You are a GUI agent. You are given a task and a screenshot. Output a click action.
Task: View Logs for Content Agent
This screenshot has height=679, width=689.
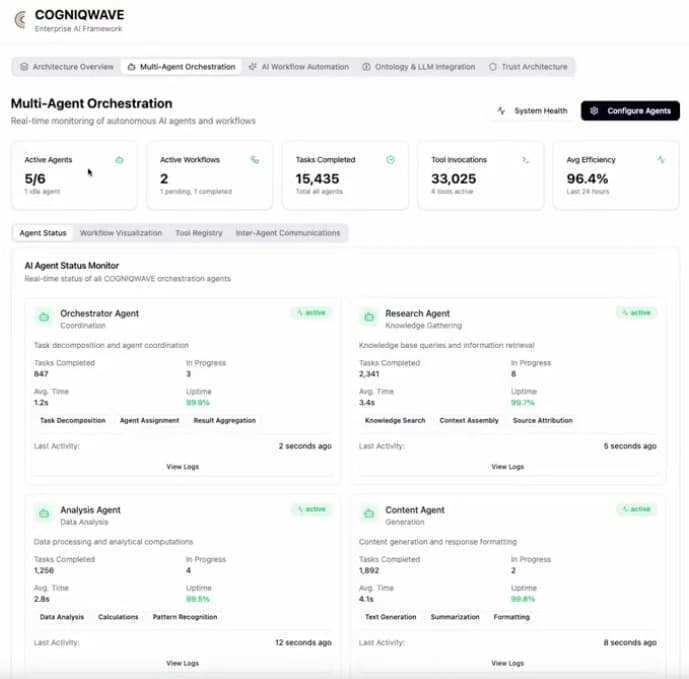click(508, 663)
